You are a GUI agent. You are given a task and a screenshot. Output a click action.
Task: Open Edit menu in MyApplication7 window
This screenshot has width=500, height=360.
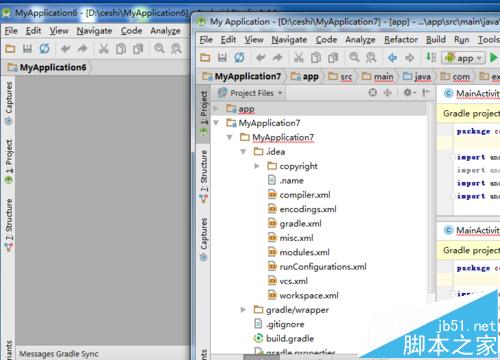[228, 40]
